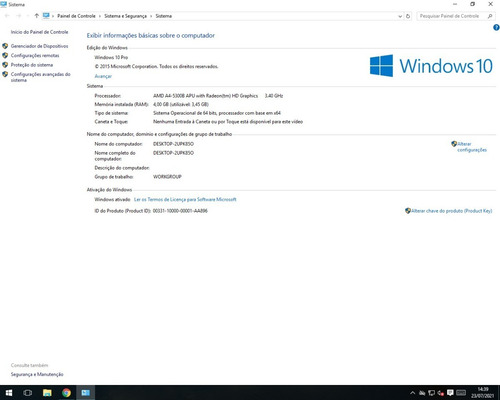Click the Windows 10 logo
Viewport: 500px width, 400px height.
(x=431, y=66)
